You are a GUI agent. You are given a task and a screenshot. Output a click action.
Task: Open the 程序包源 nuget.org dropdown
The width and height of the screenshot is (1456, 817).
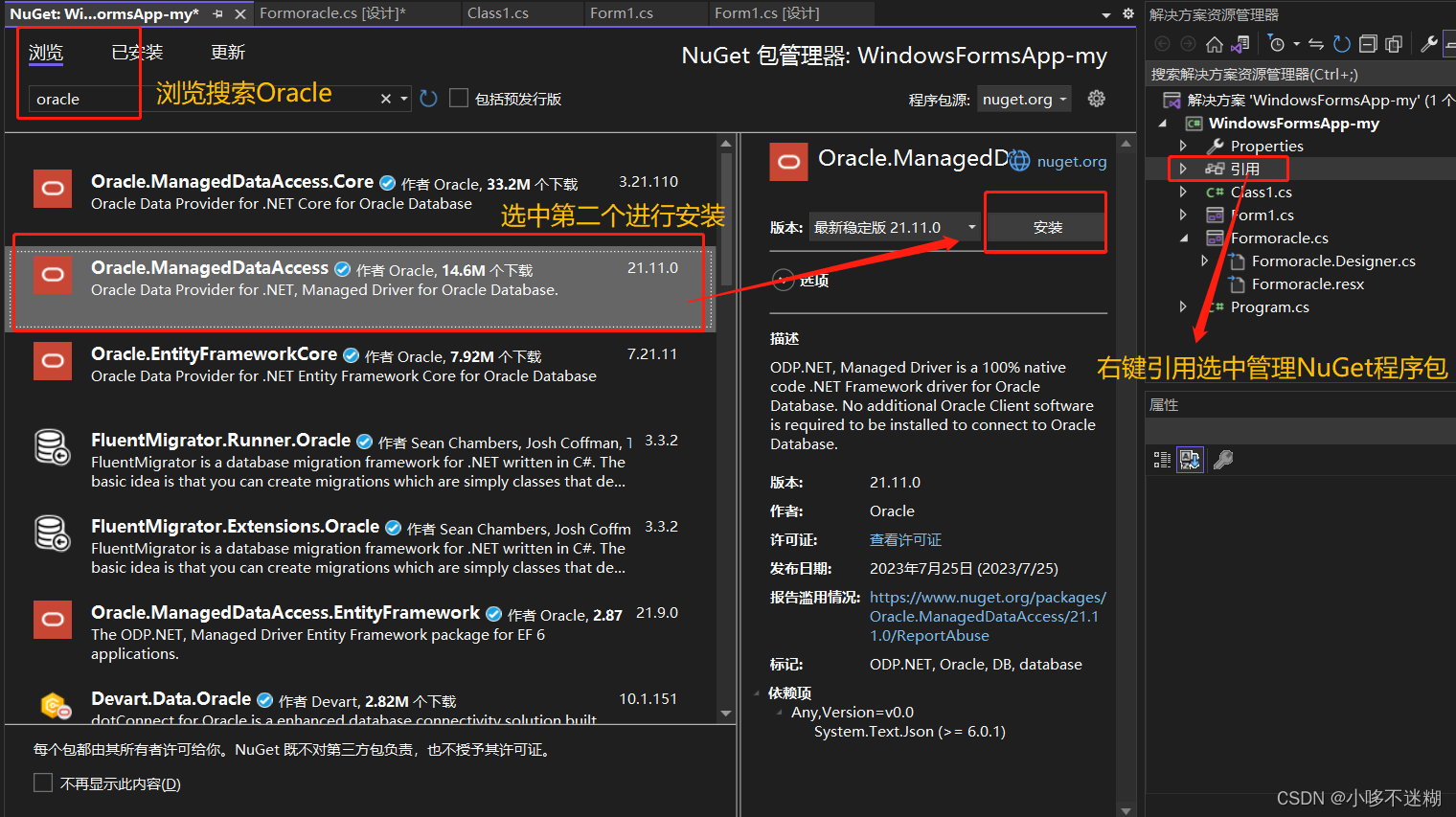coord(1024,98)
